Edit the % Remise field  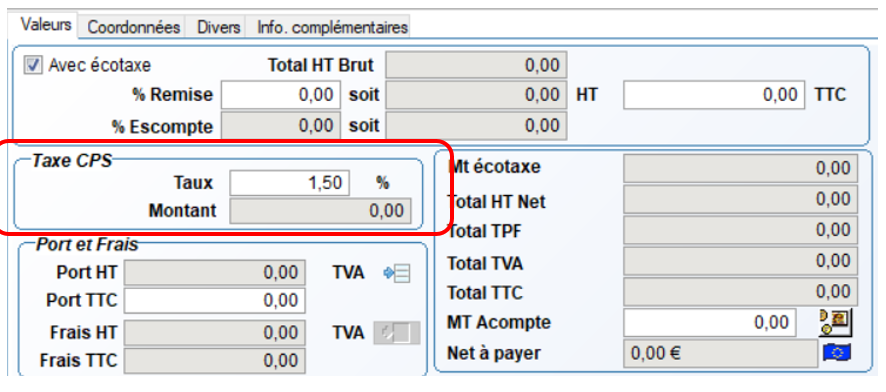tap(281, 94)
